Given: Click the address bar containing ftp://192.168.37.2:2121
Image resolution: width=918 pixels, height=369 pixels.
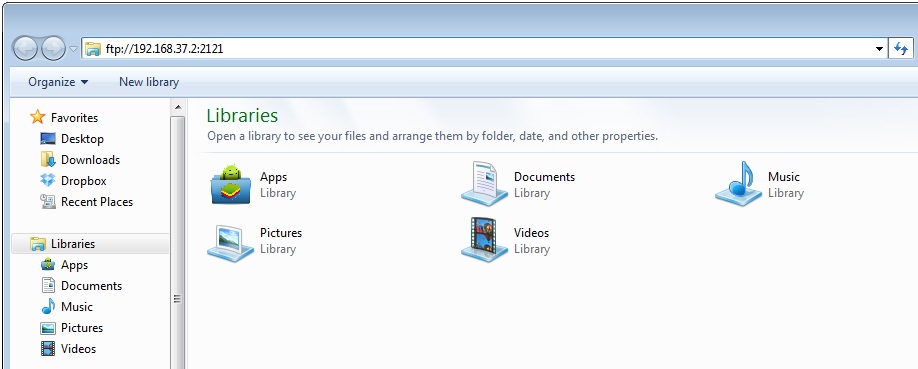Looking at the screenshot, I should [484, 49].
